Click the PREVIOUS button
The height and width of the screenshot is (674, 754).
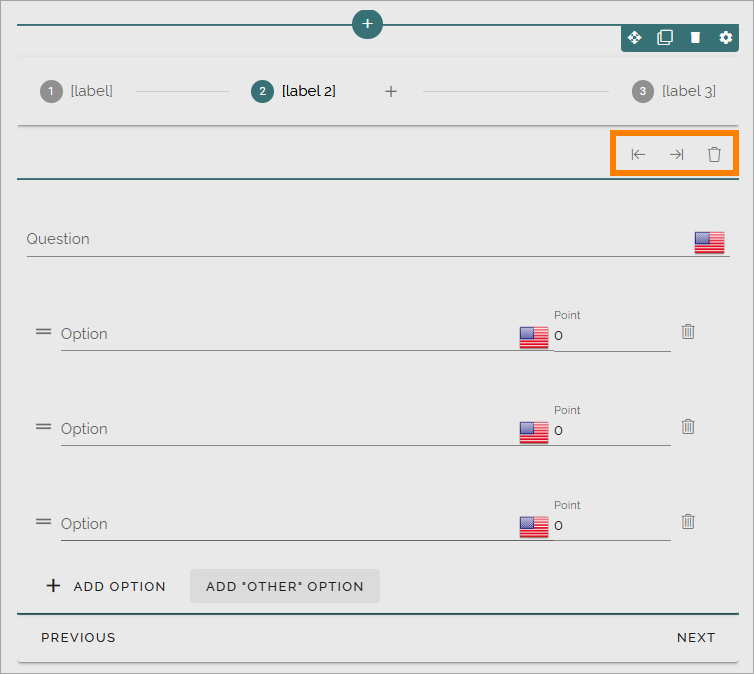pos(78,637)
